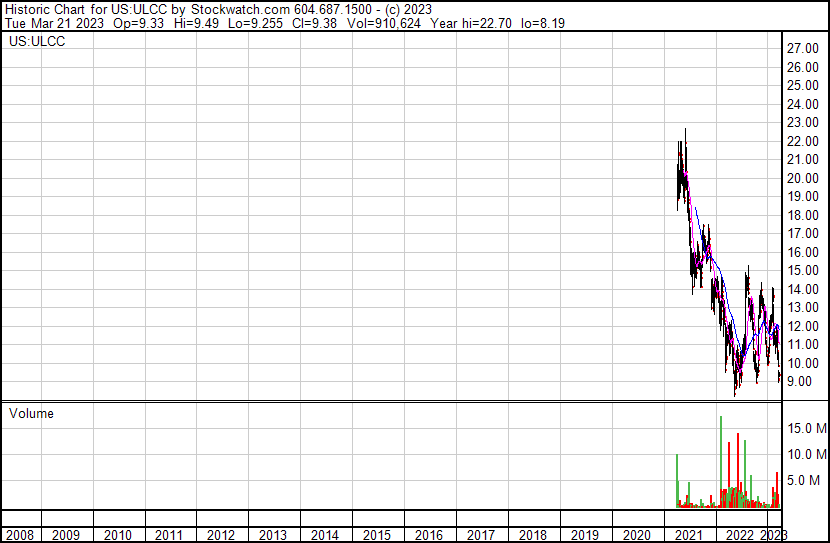This screenshot has height=543, width=830.
Task: Click the 15.00 price axis label
Action: coord(803,271)
